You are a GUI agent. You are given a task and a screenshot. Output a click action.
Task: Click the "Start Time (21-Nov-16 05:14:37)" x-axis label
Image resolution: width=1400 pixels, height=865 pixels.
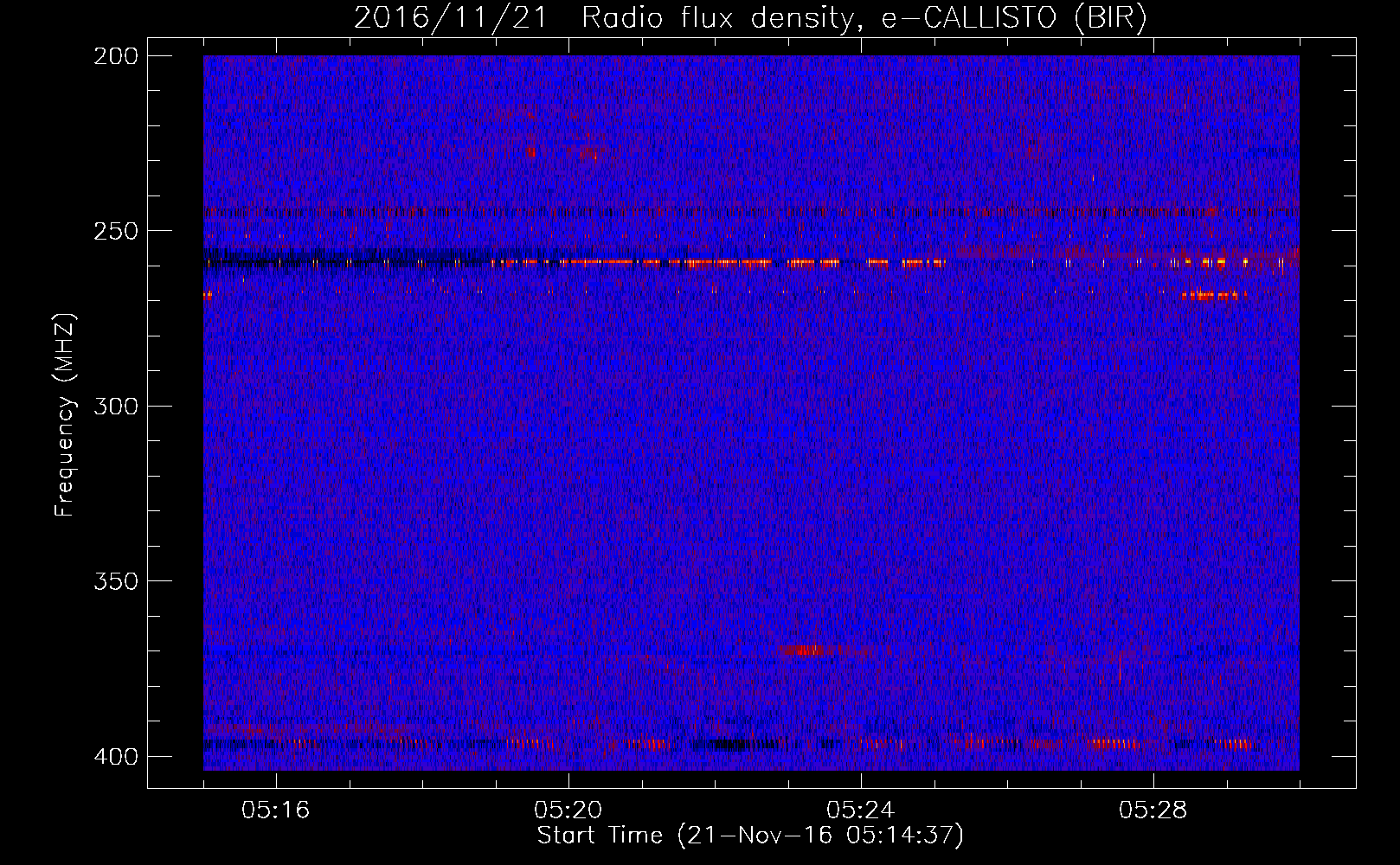coord(750,836)
